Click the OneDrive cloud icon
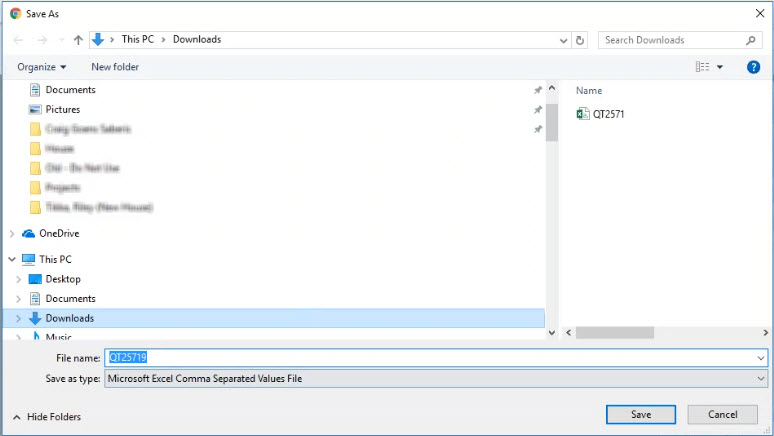Screen dimensions: 774x436 click(x=28, y=234)
